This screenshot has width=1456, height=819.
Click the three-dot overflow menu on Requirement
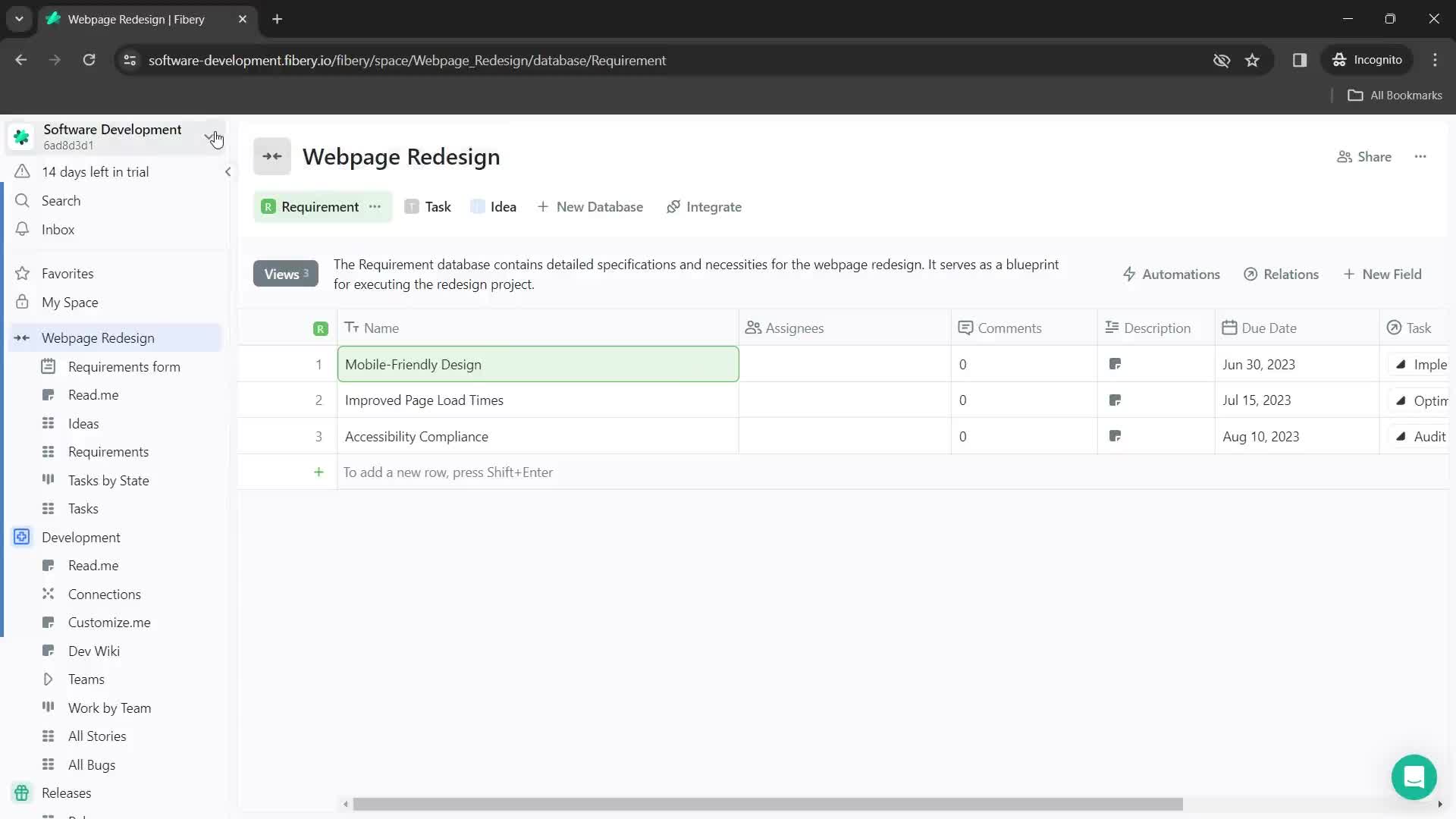(x=375, y=206)
